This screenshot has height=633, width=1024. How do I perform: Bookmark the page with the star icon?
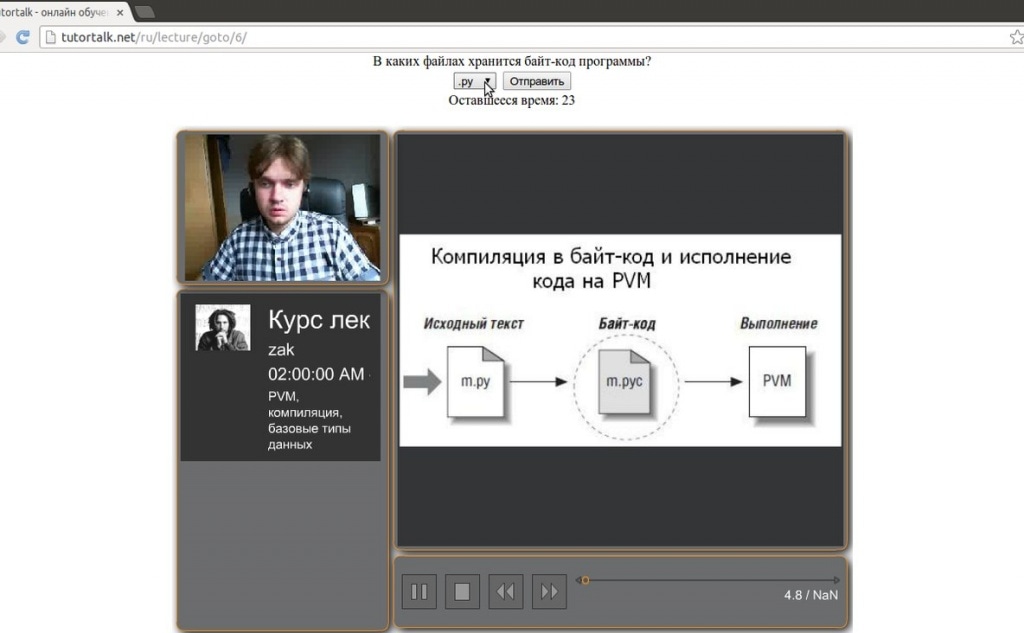pyautogui.click(x=1019, y=36)
